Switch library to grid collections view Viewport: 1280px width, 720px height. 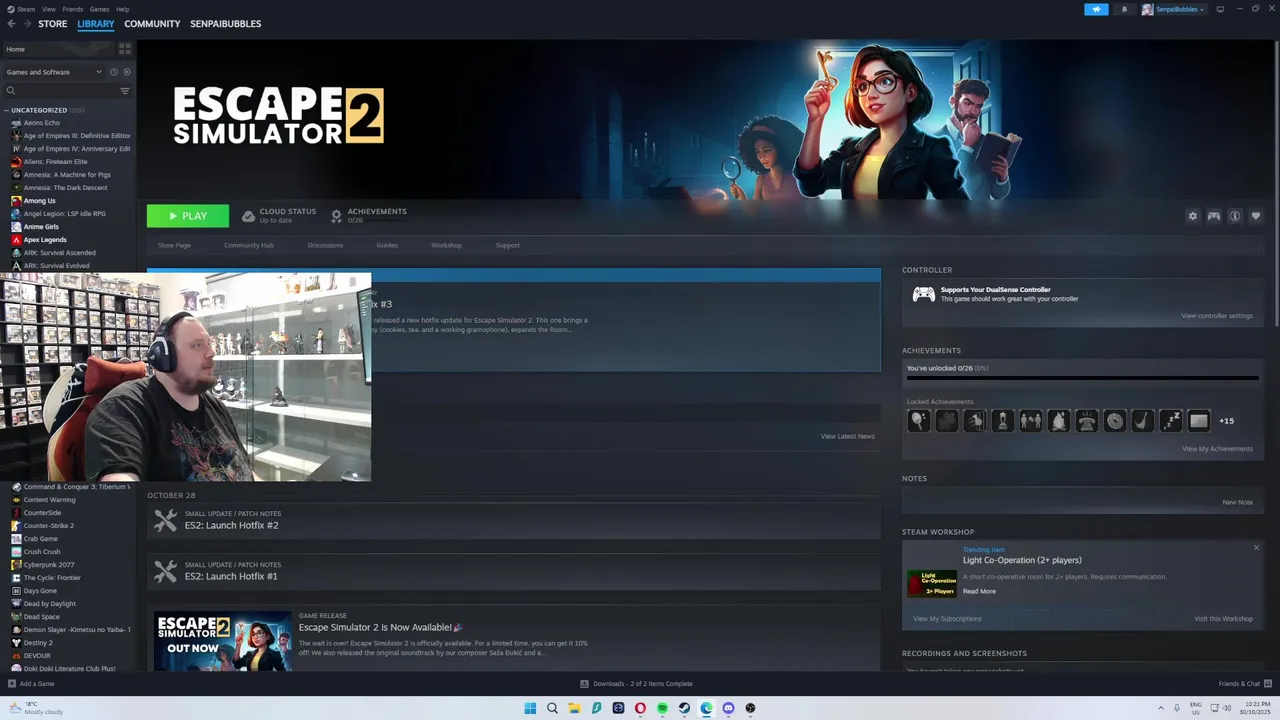click(x=125, y=48)
